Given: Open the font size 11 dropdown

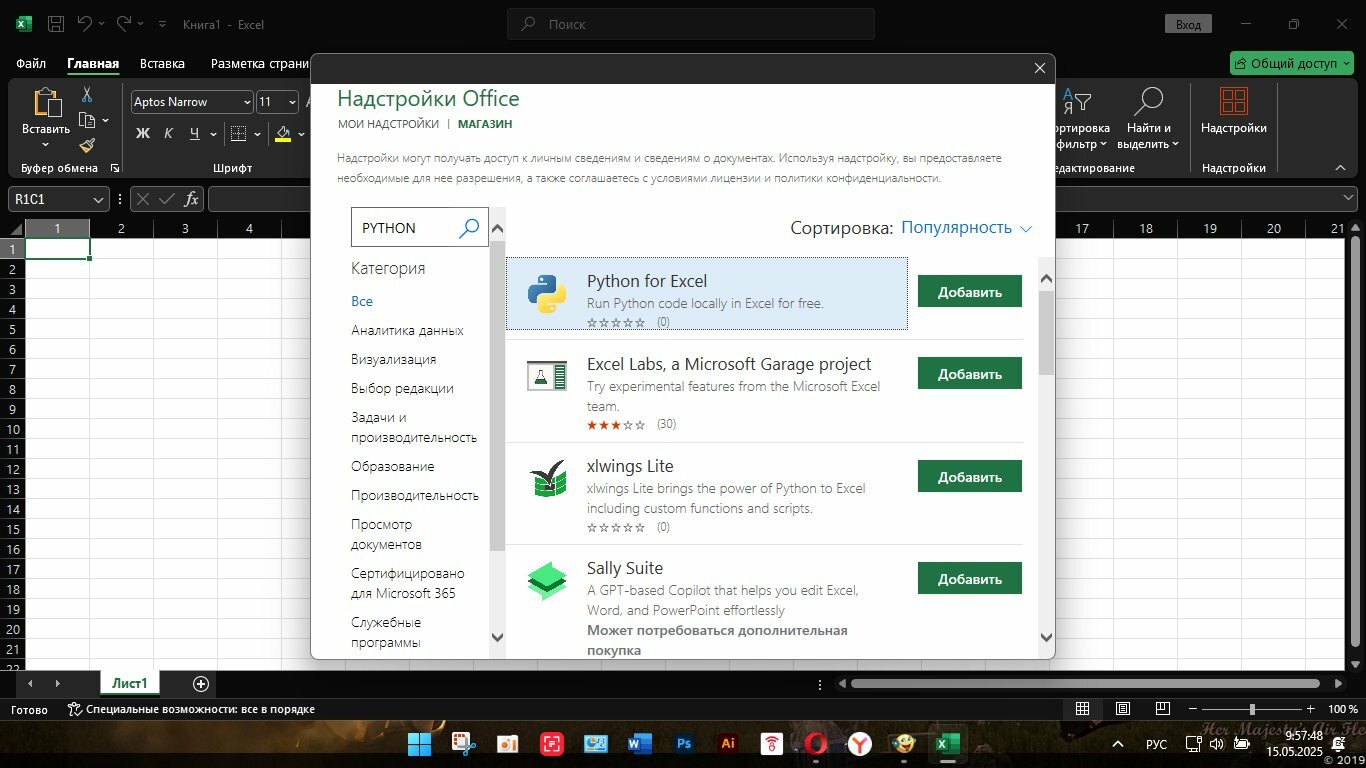Looking at the screenshot, I should tap(292, 102).
